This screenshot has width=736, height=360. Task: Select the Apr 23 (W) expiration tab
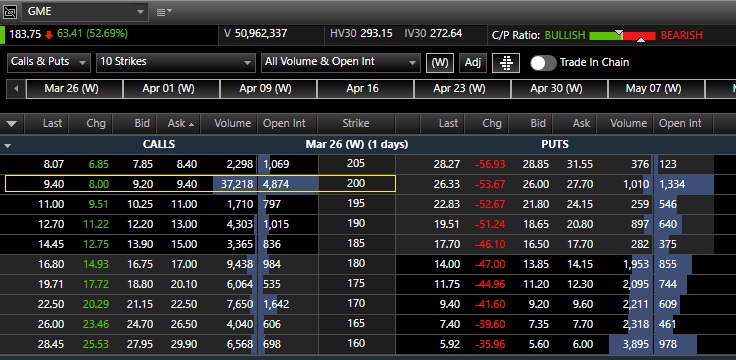pyautogui.click(x=462, y=89)
